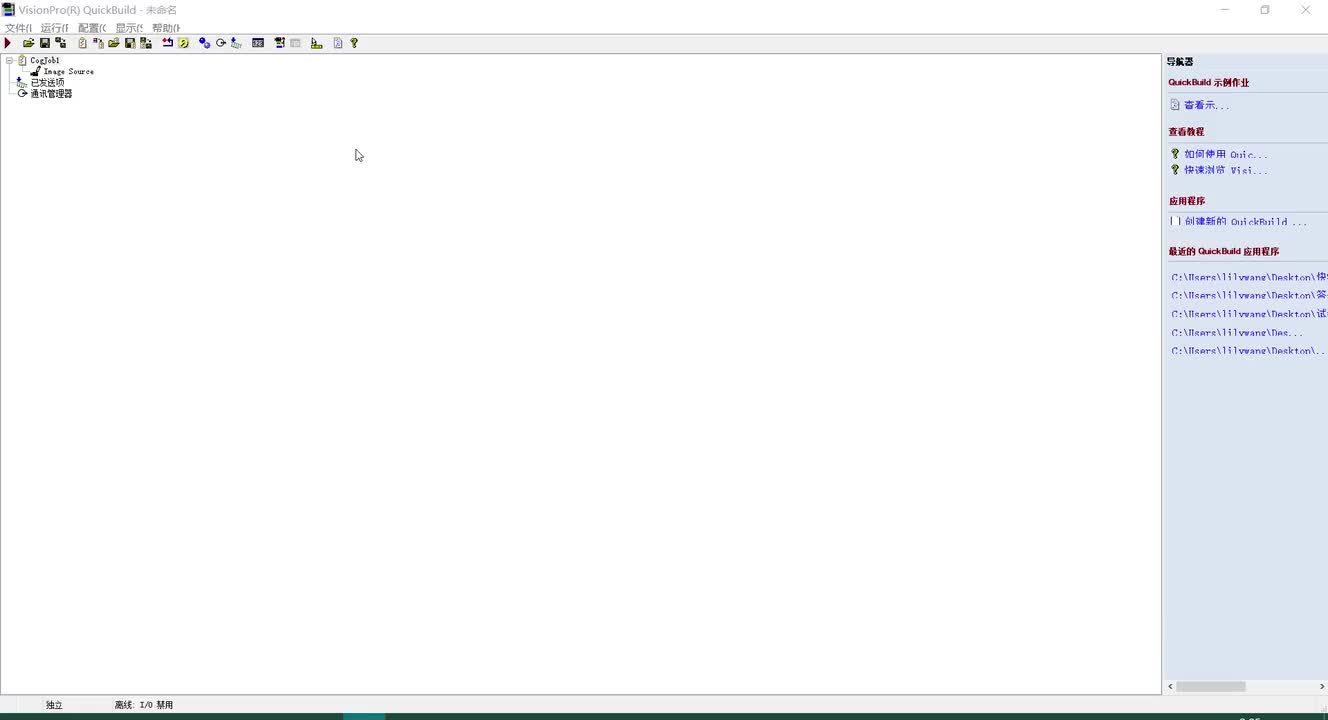This screenshot has width=1328, height=720.
Task: Click the blue-arrow posted items toolbar icon
Action: pyautogui.click(x=236, y=43)
